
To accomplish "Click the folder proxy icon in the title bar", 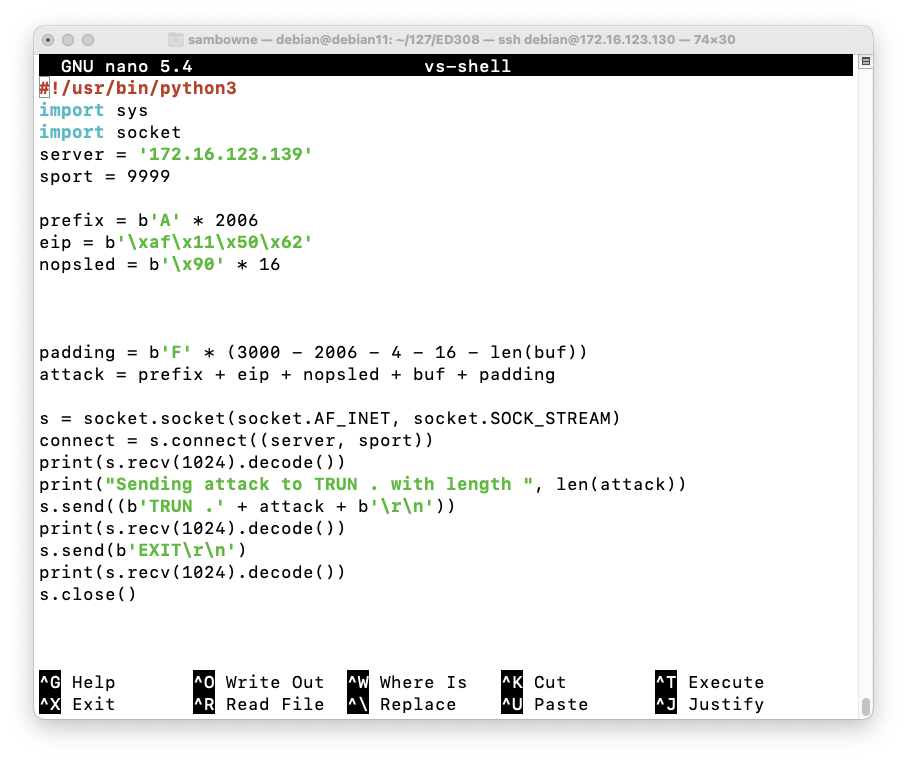I will coord(175,40).
